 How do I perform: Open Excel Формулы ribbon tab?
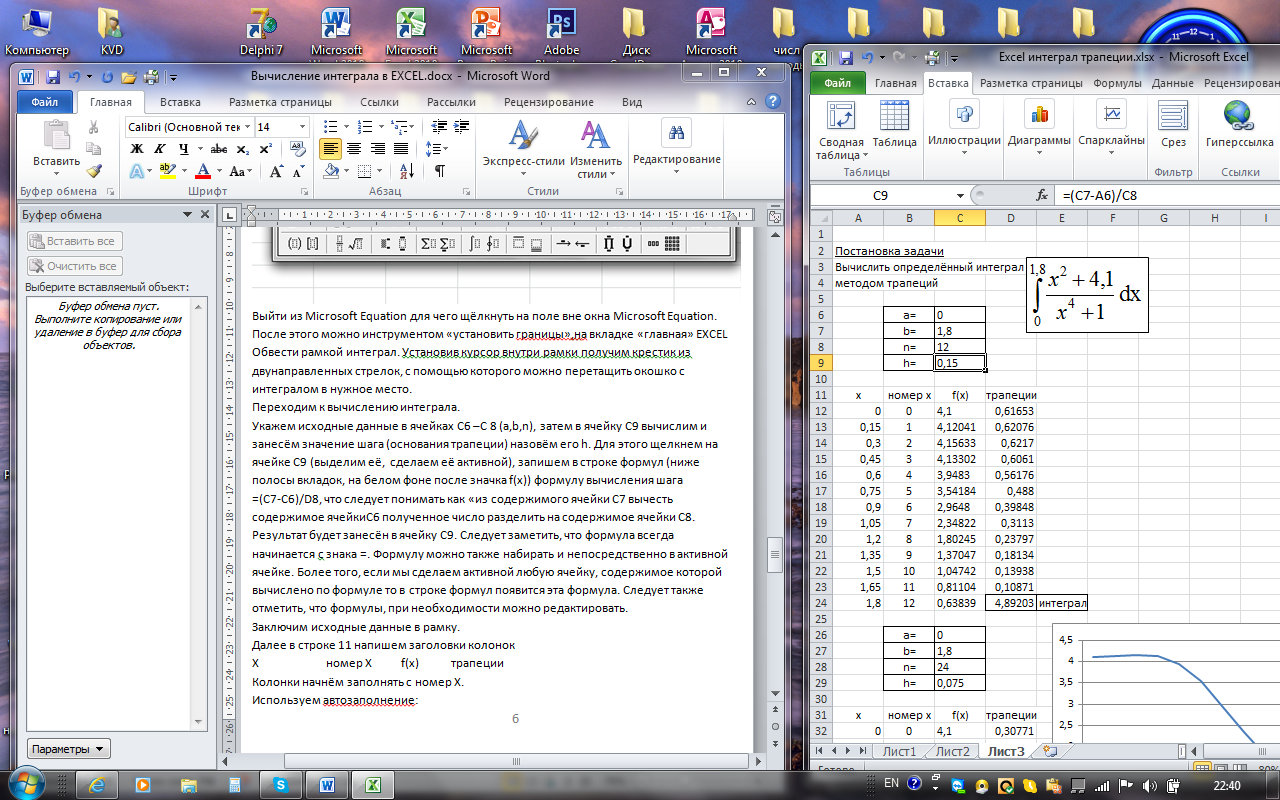click(1118, 84)
